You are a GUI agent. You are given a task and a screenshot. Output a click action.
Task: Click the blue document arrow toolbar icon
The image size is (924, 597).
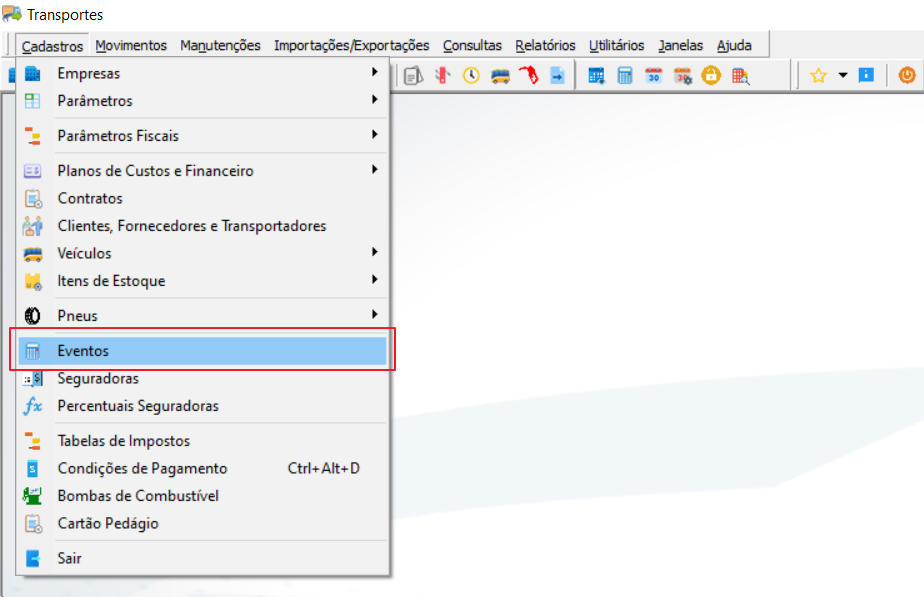557,75
